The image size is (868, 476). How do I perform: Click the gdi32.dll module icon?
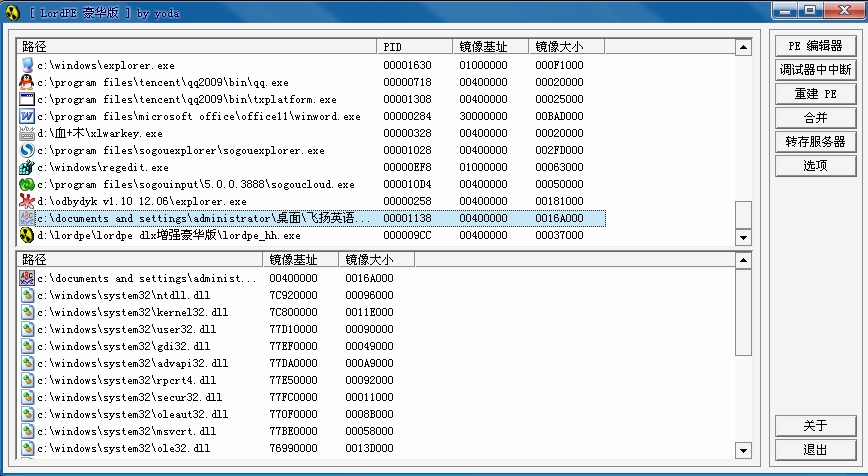[28, 346]
